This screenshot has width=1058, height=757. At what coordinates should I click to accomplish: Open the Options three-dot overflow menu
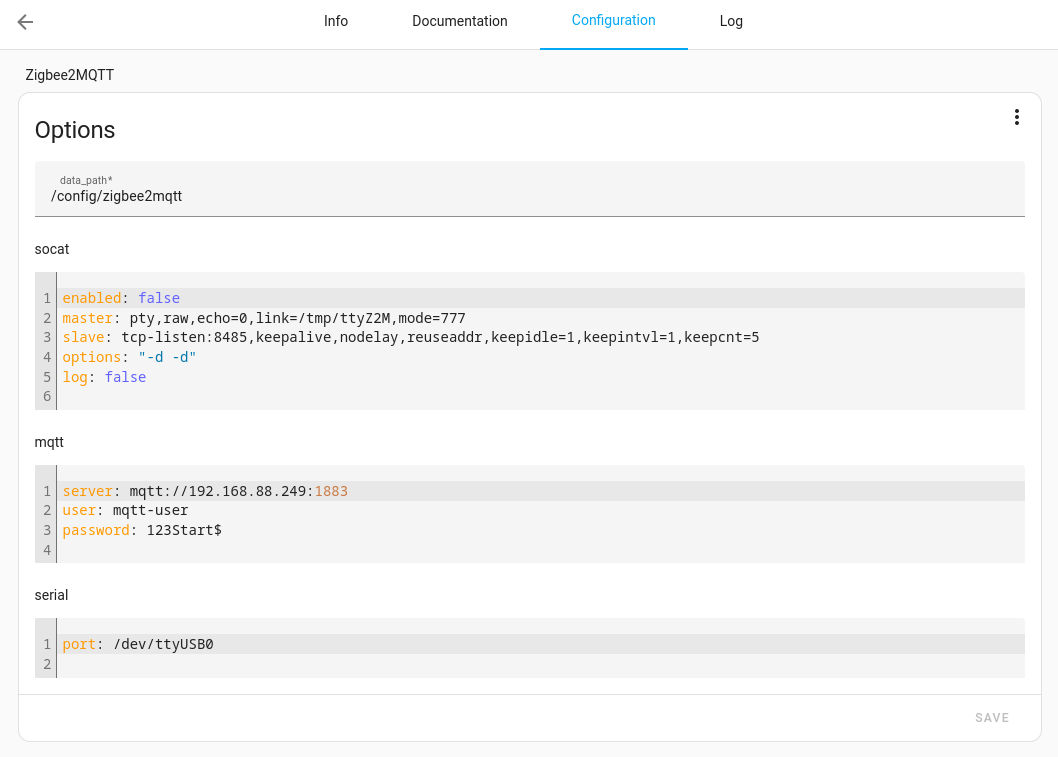[1016, 117]
